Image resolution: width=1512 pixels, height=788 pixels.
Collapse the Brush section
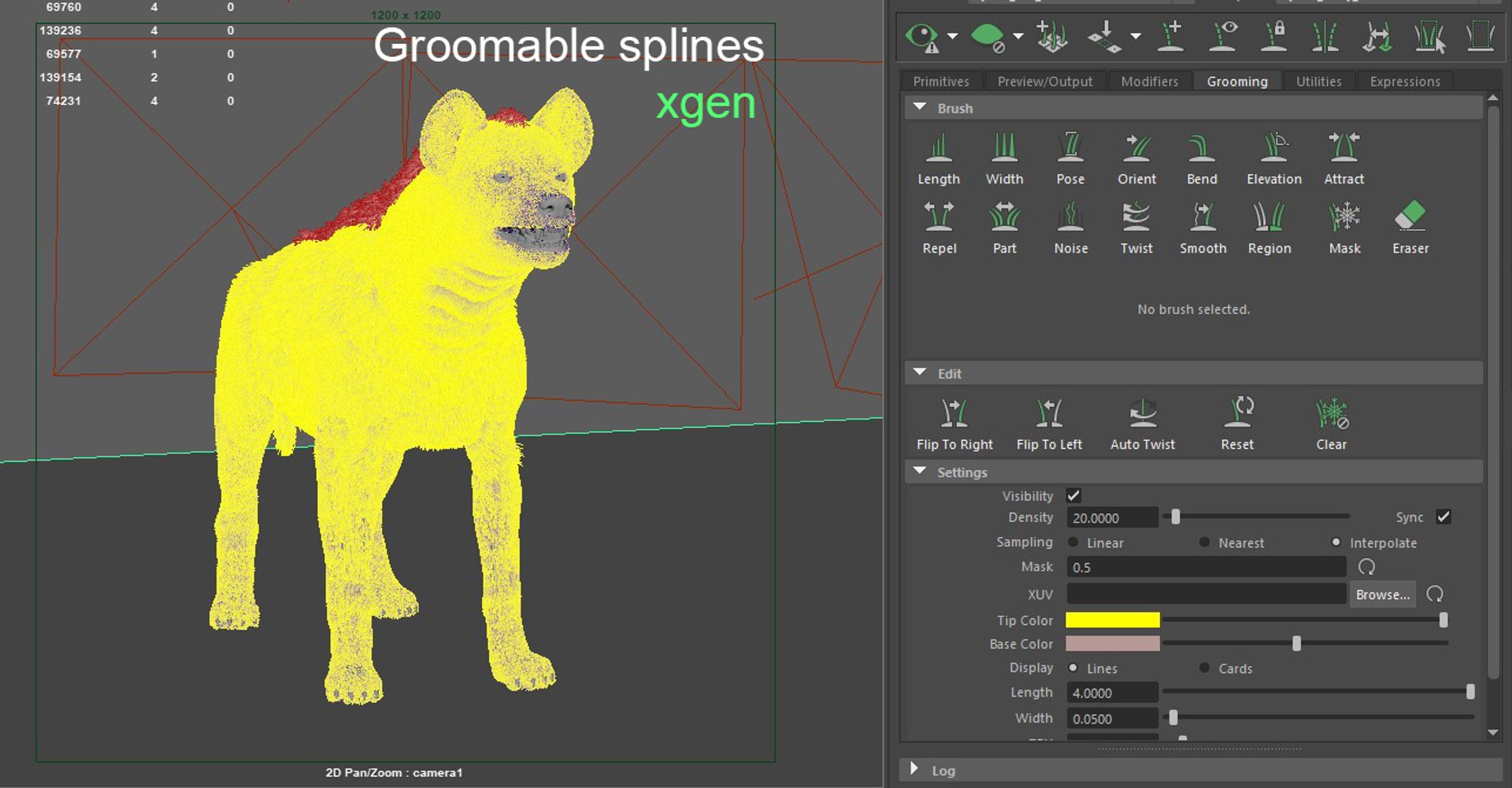click(919, 107)
